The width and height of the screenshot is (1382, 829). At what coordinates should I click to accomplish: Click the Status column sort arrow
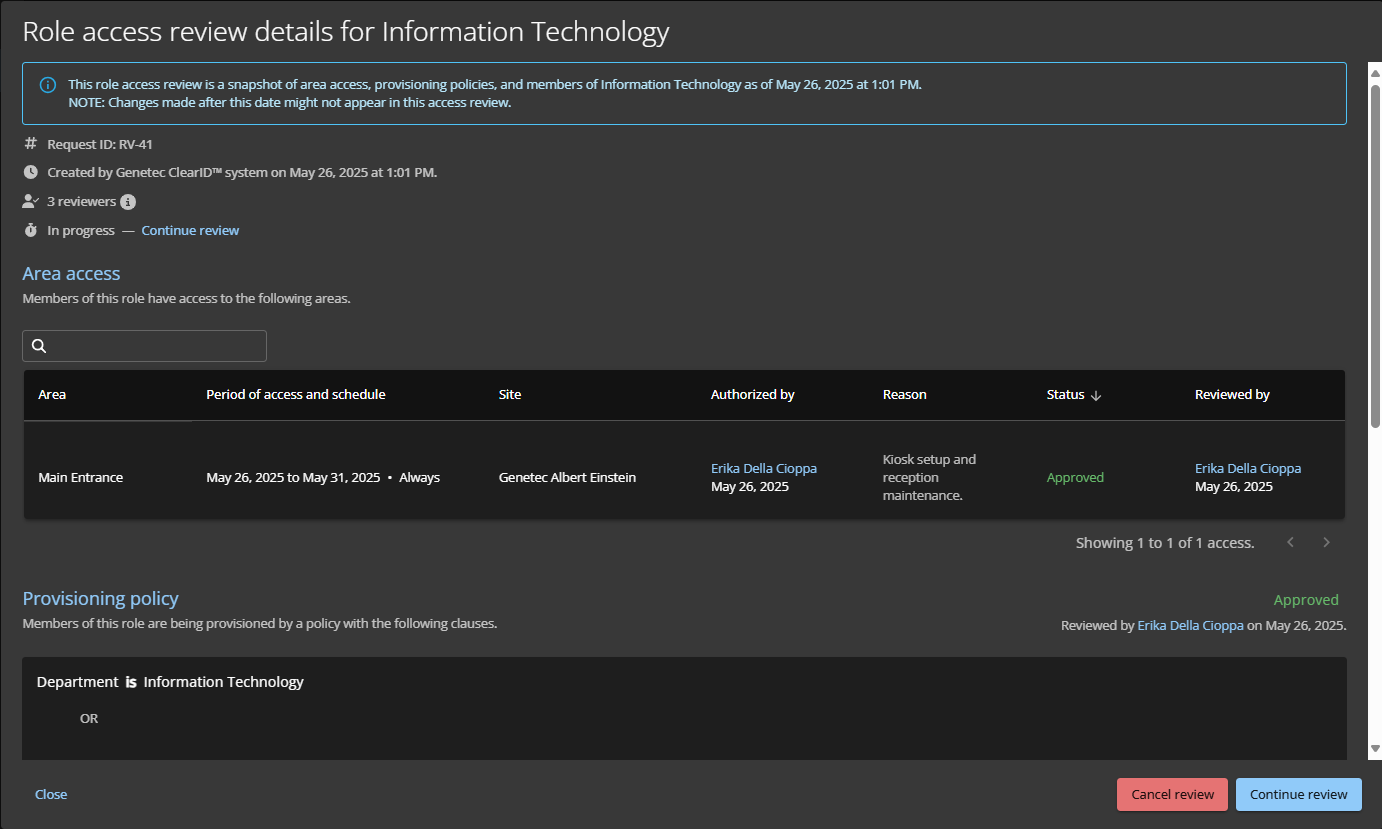pos(1096,395)
